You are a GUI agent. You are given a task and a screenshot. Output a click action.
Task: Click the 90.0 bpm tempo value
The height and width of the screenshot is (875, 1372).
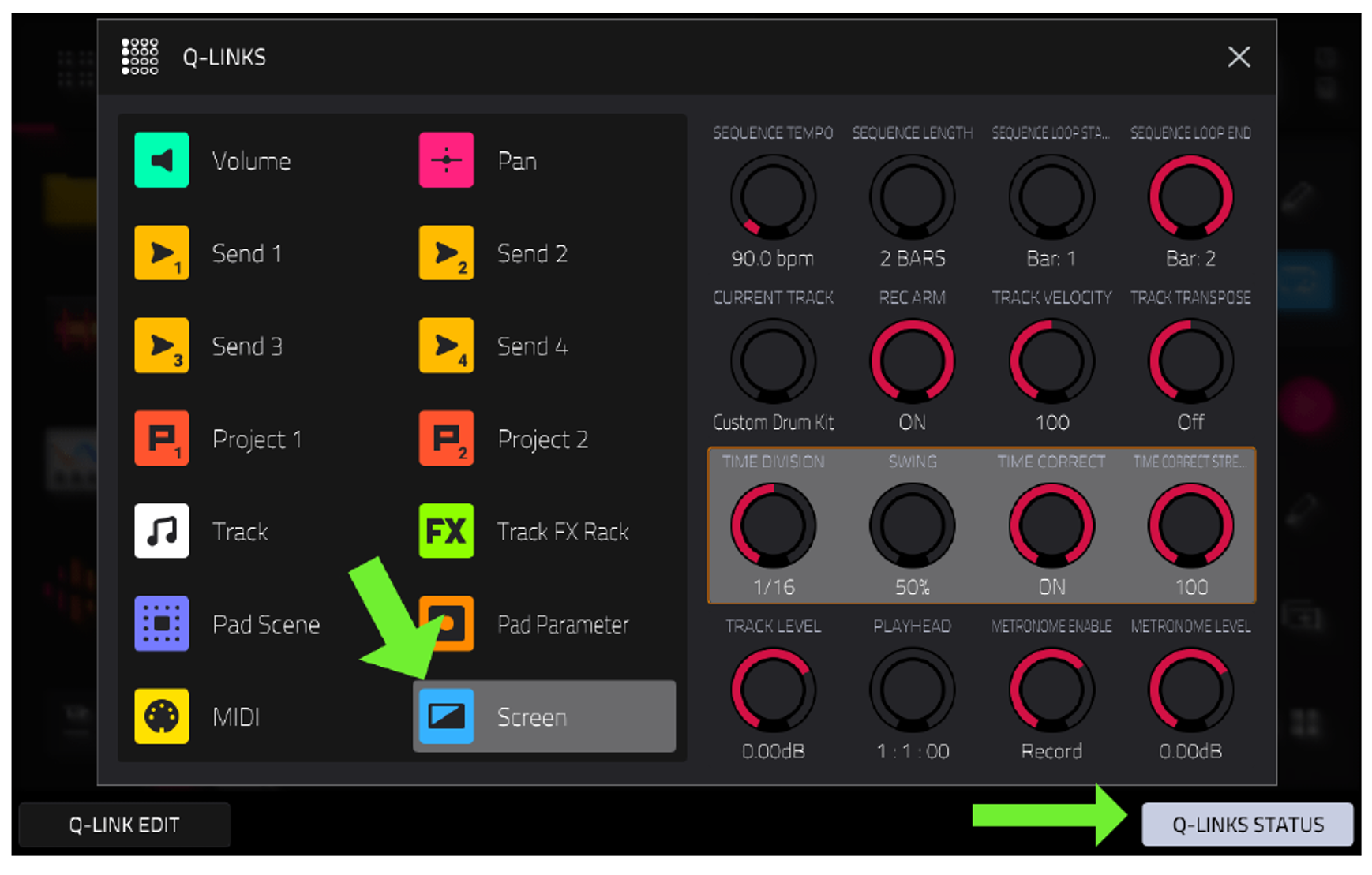click(x=772, y=259)
